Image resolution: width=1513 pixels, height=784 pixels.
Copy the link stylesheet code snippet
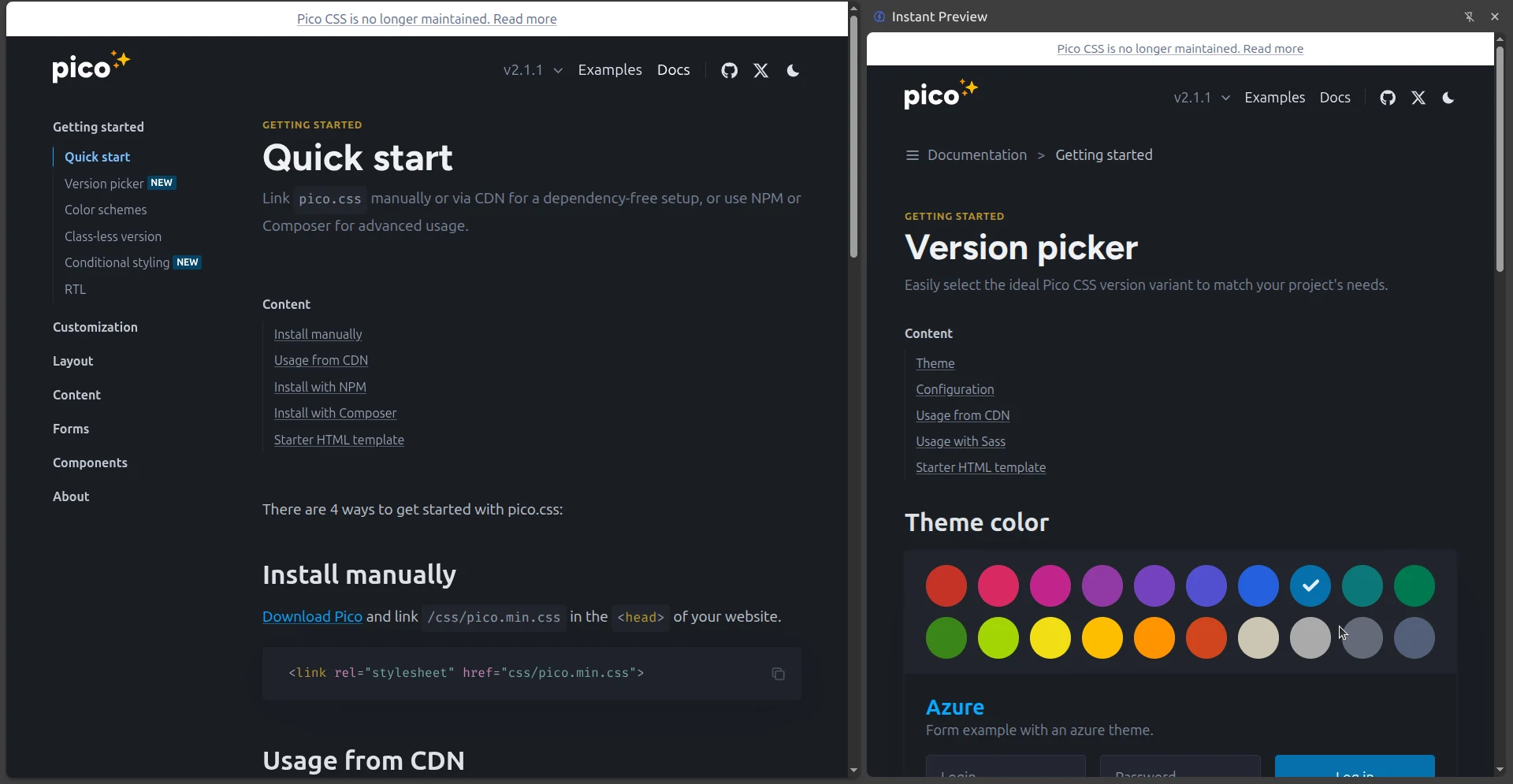pyautogui.click(x=778, y=674)
